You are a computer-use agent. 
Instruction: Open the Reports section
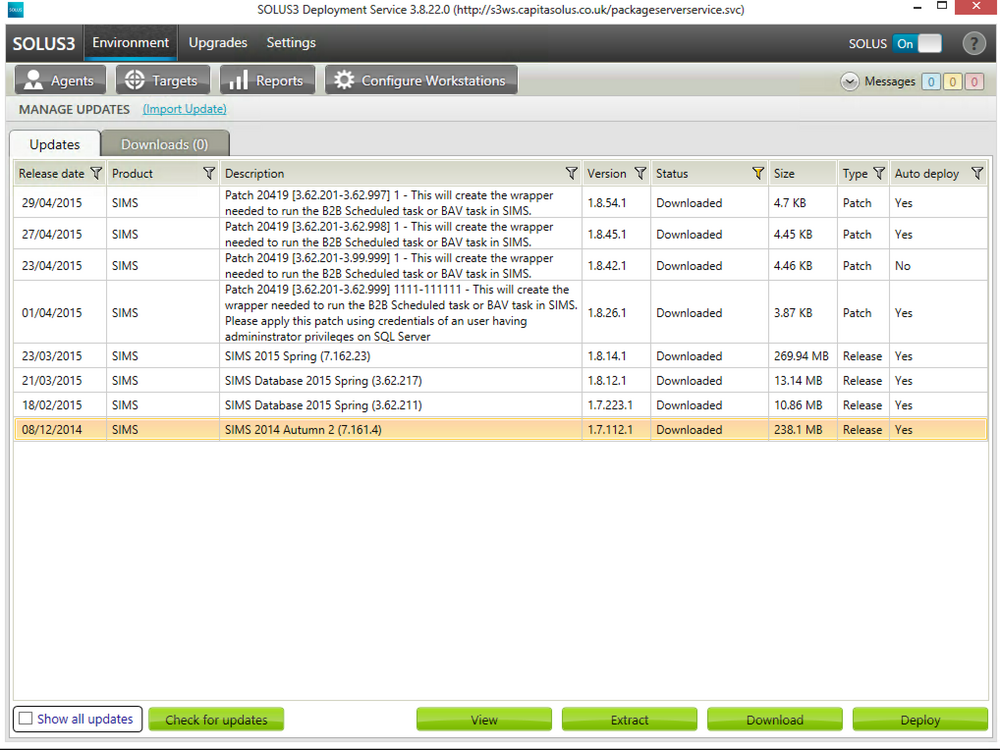267,80
